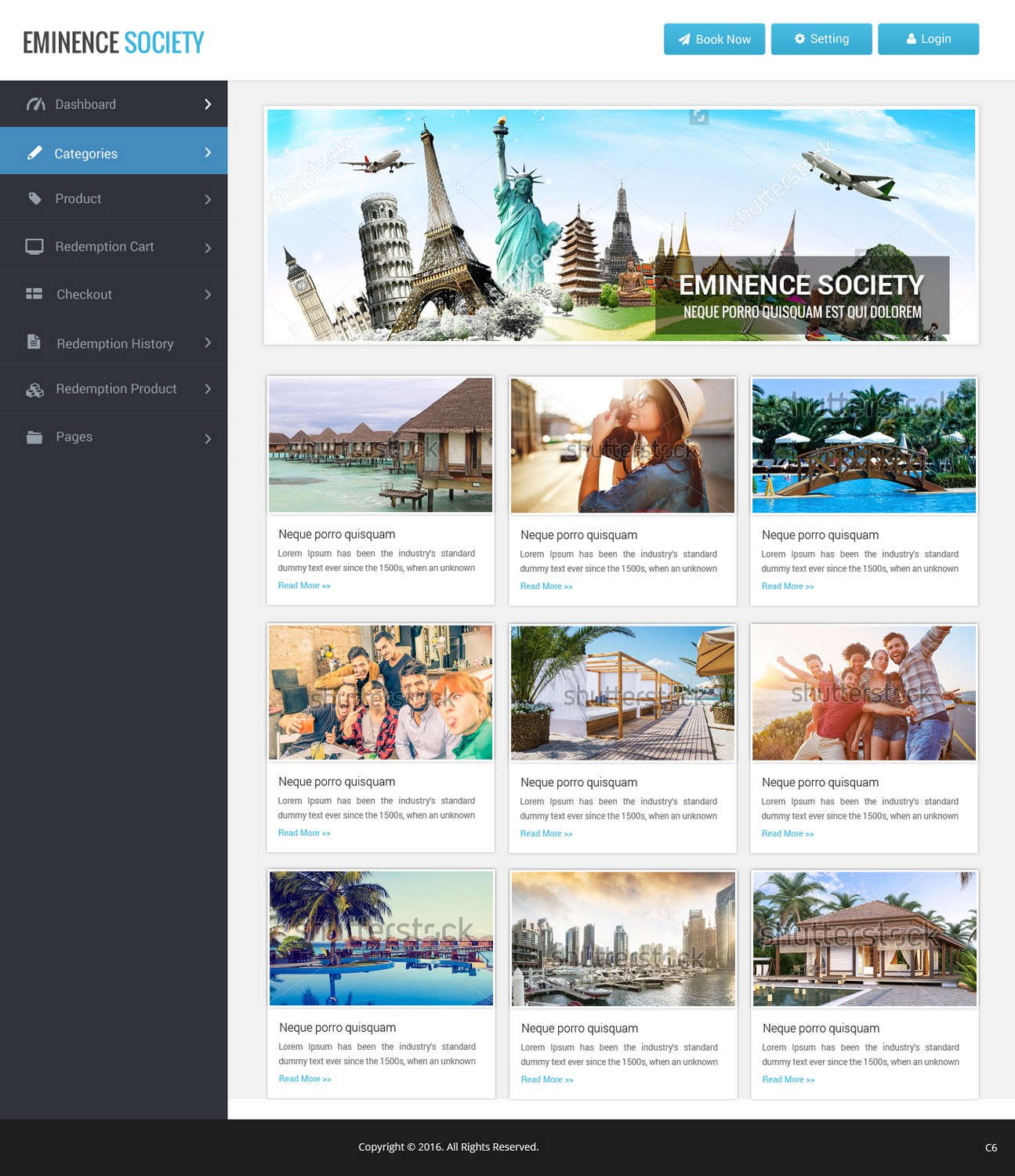Click the Redemption Product cubes icon
Viewport: 1015px width, 1176px height.
pyautogui.click(x=34, y=390)
